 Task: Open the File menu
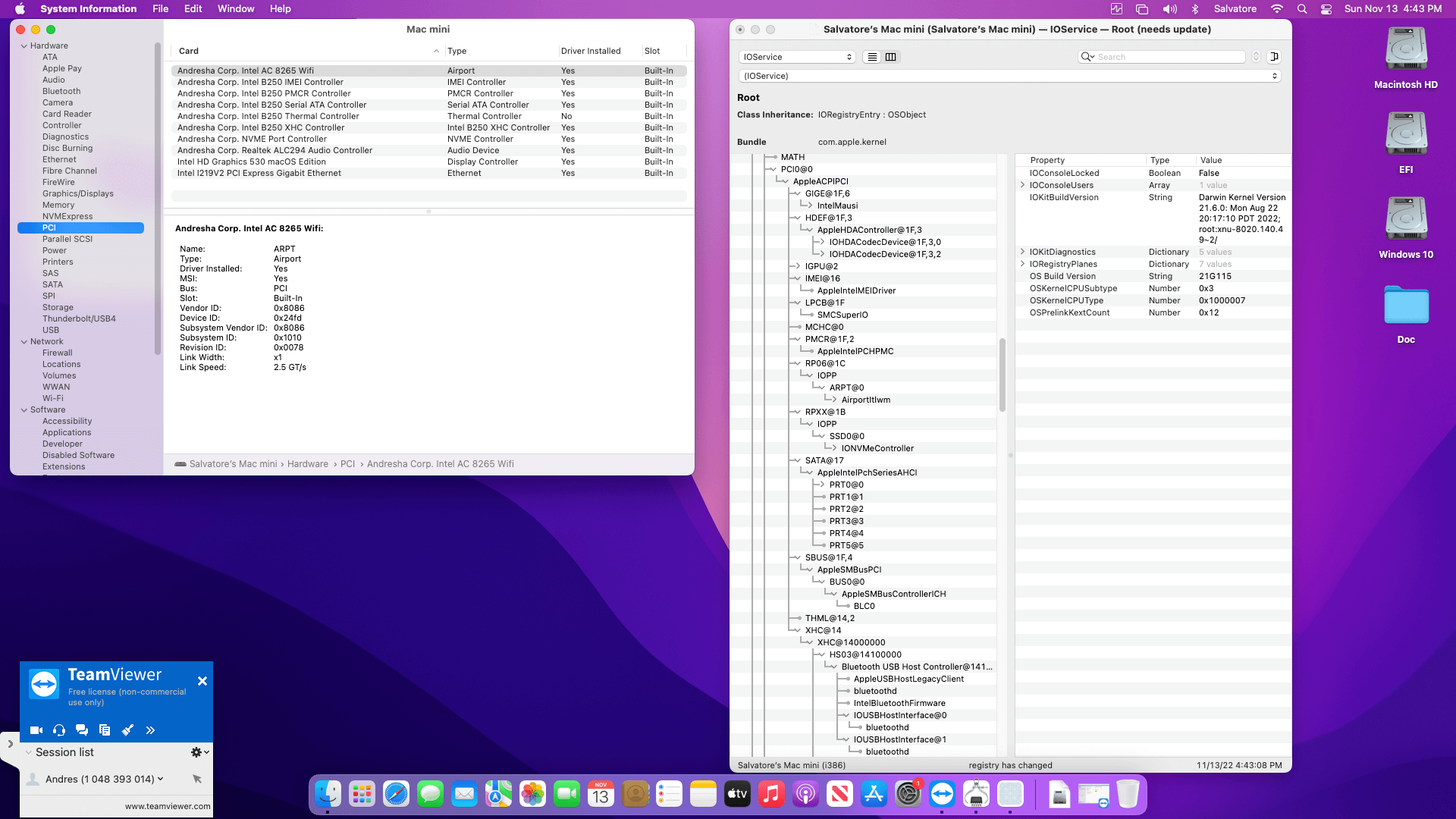pyautogui.click(x=160, y=8)
